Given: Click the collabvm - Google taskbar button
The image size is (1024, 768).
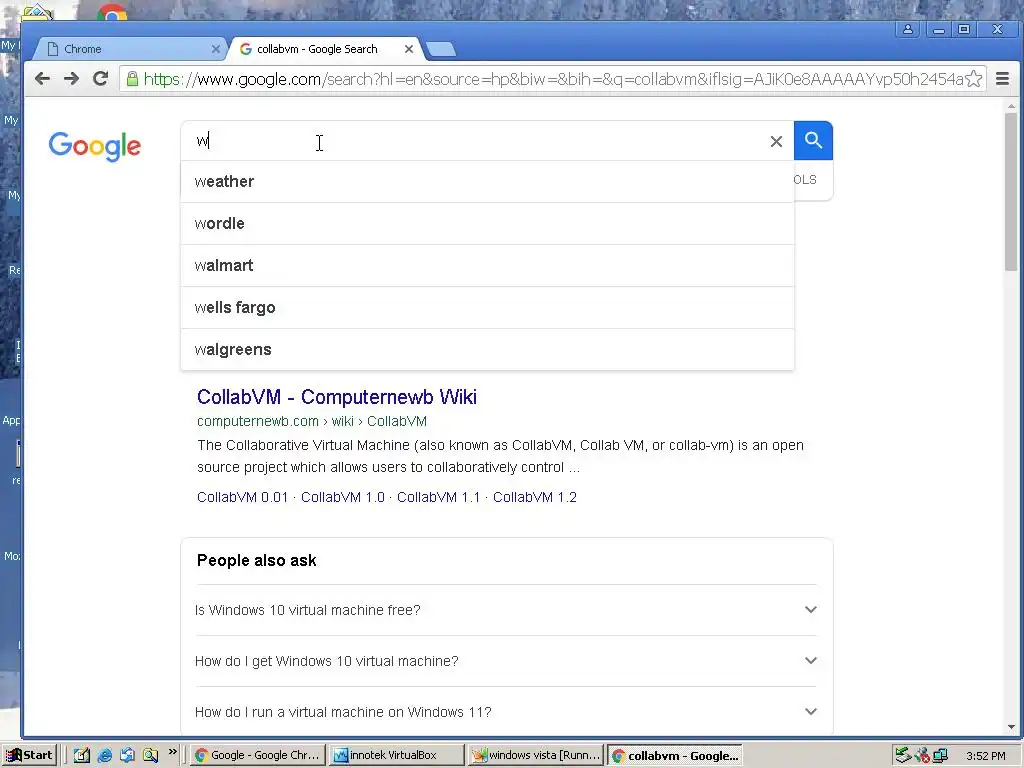Looking at the screenshot, I should coord(675,755).
